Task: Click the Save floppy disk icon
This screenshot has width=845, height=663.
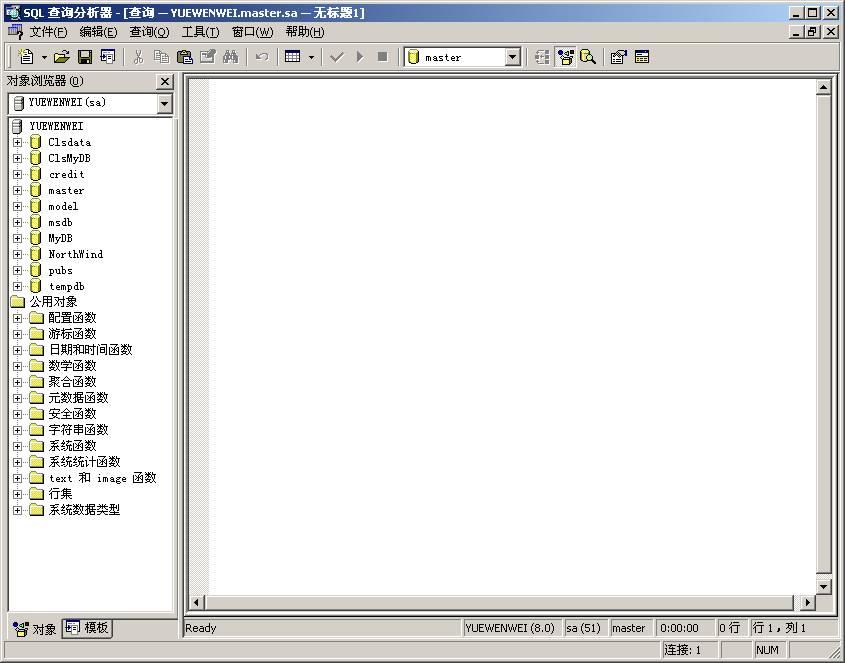Action: 85,57
